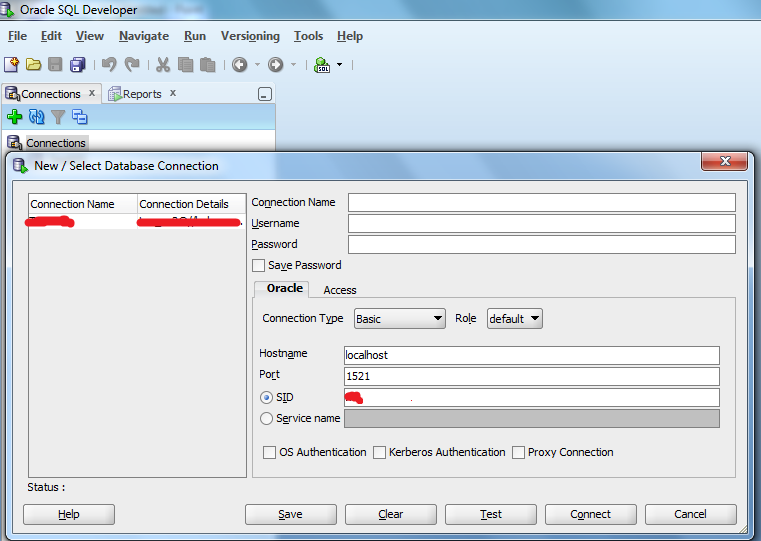Click the Undo toolbar icon

[x=109, y=65]
